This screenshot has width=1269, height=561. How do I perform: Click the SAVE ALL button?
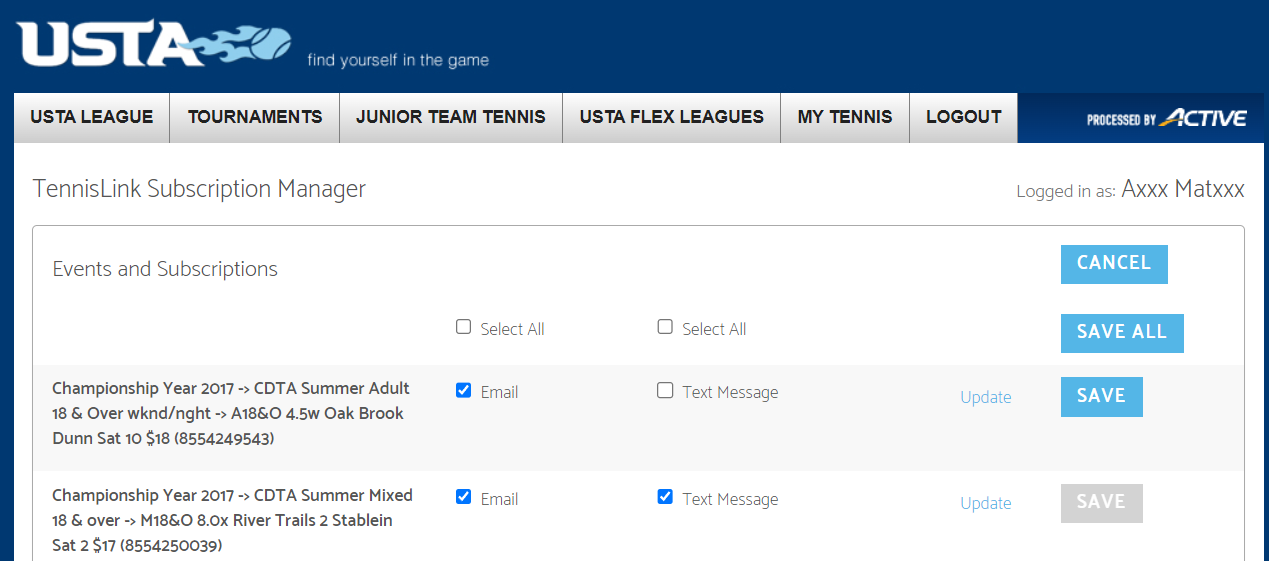[x=1122, y=333]
